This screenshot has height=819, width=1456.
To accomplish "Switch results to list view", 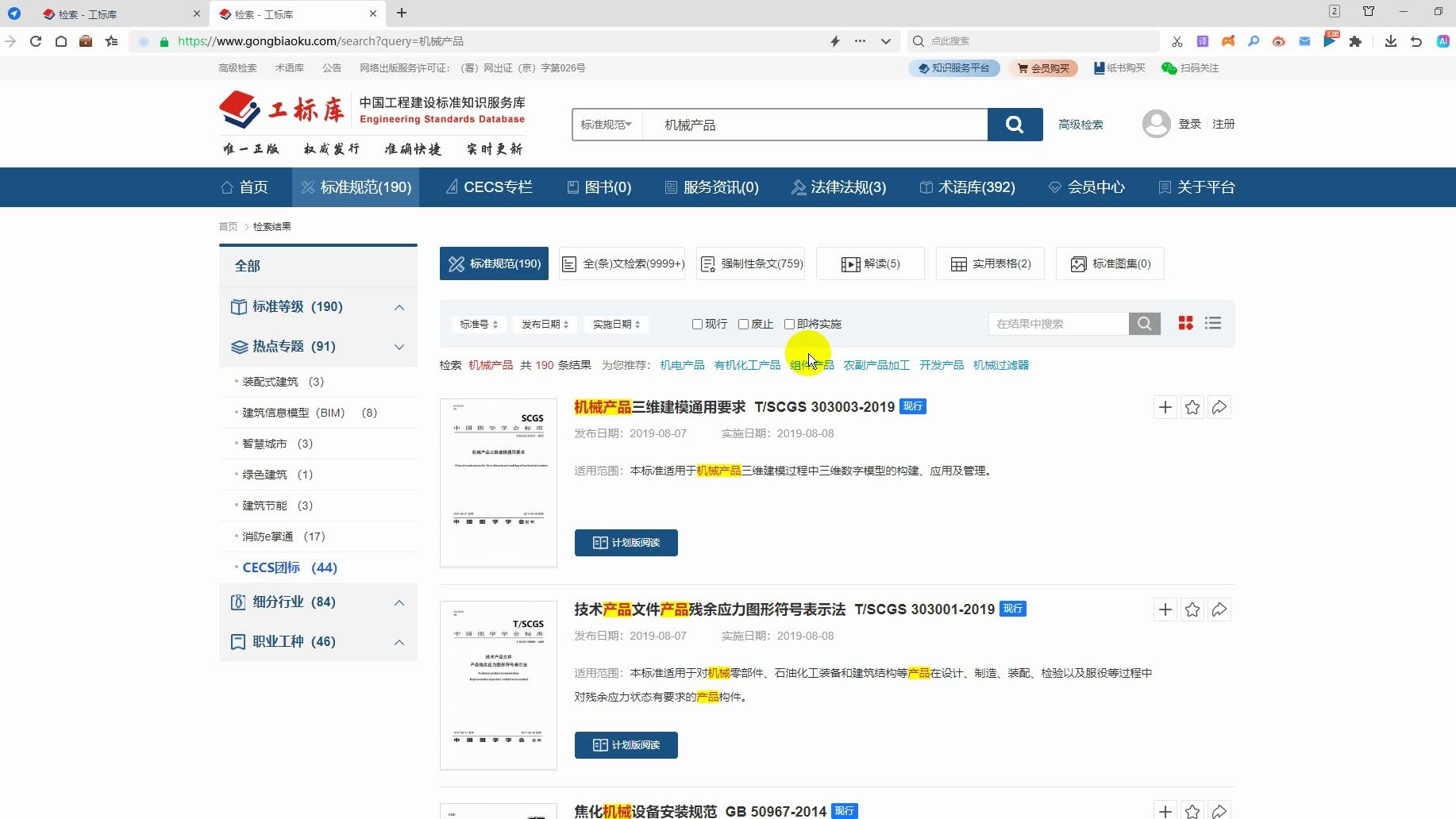I will click(1213, 323).
